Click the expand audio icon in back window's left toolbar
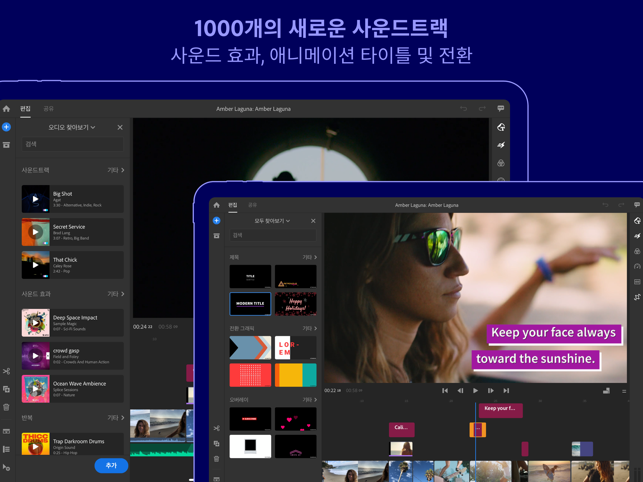Image resolution: width=643 pixels, height=482 pixels. click(6, 431)
